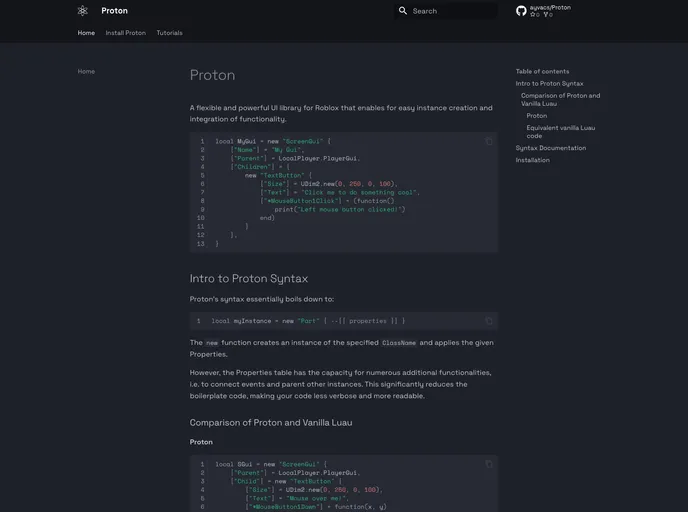Select the Home tab in header
The width and height of the screenshot is (688, 512).
coord(86,33)
